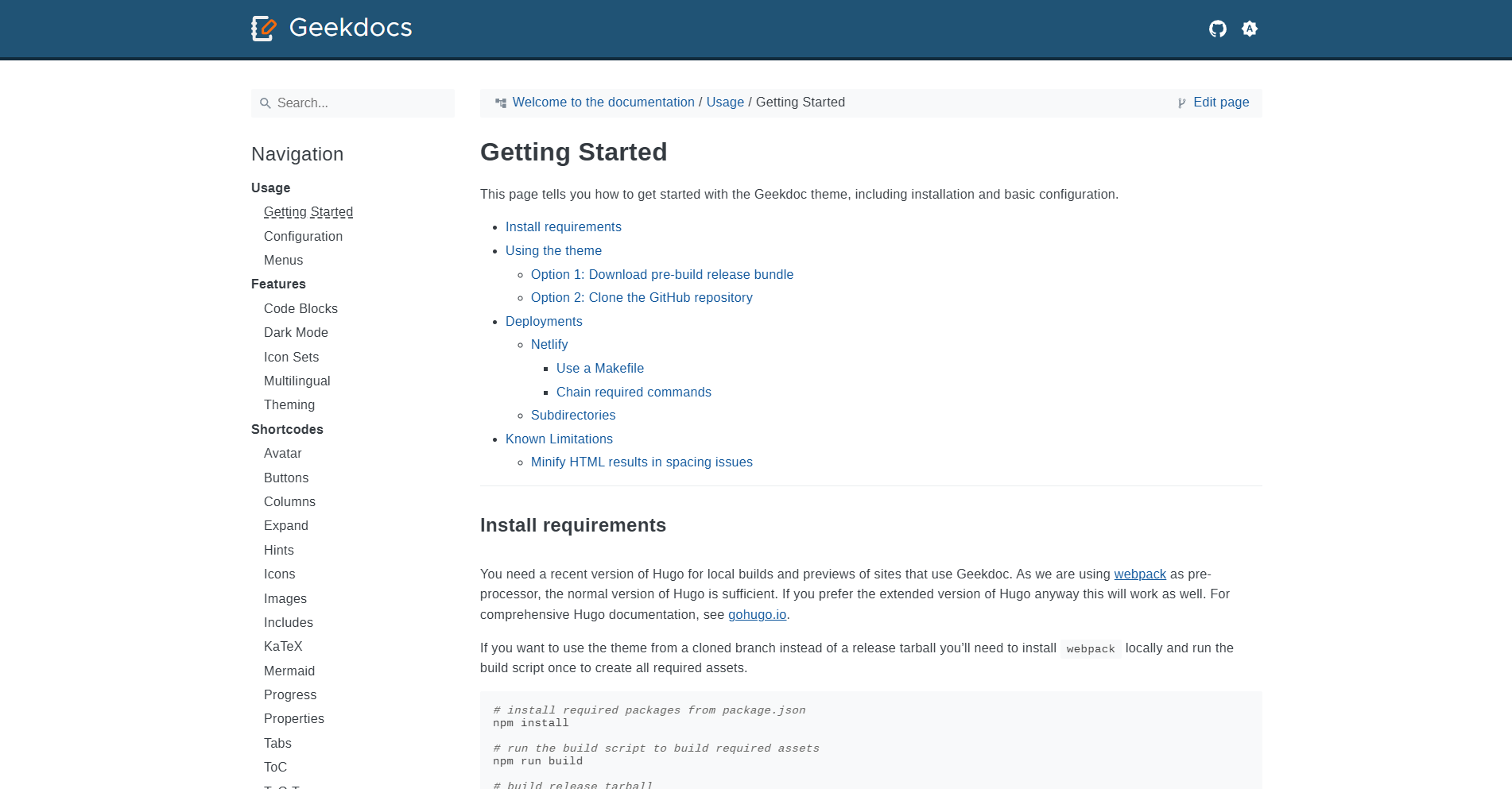Select Dark Mode in the sidebar
Viewport: 1512px width, 789px height.
(x=296, y=333)
